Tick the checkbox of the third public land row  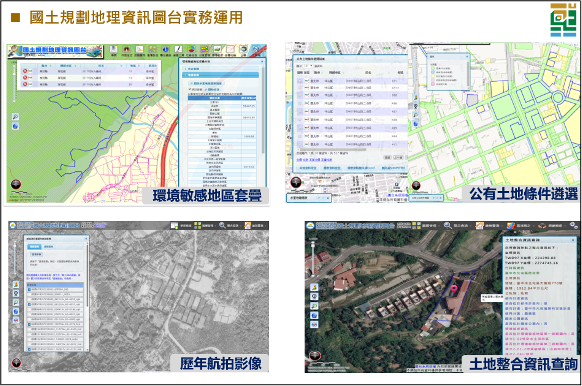pos(300,95)
